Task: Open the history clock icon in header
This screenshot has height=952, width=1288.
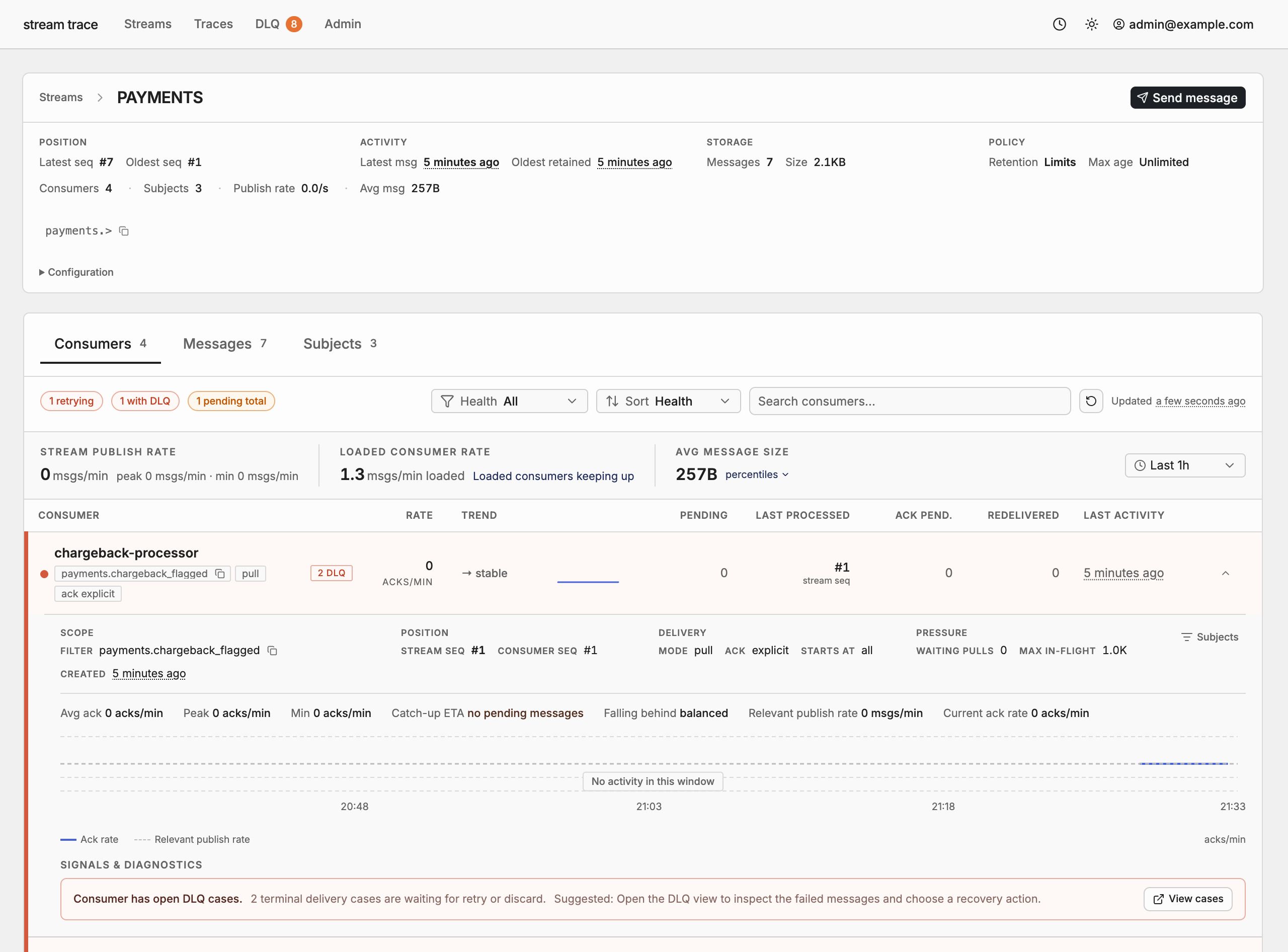Action: point(1059,24)
